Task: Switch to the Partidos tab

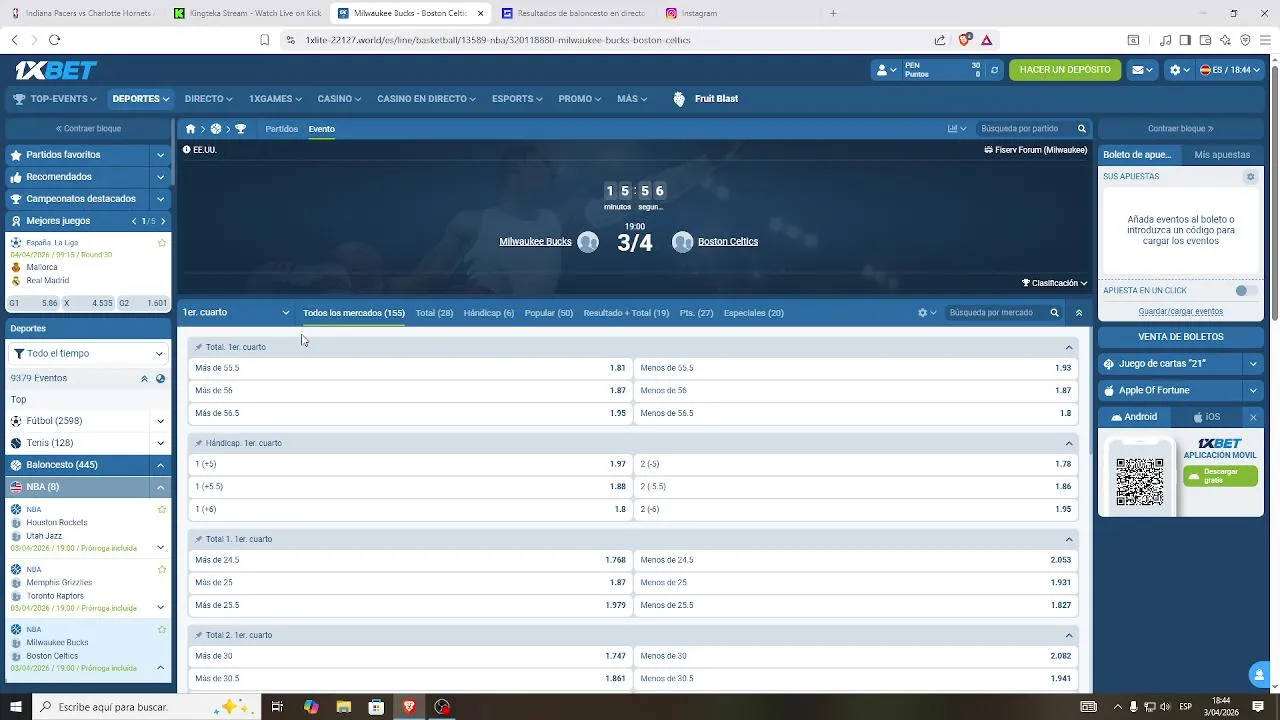Action: tap(282, 129)
